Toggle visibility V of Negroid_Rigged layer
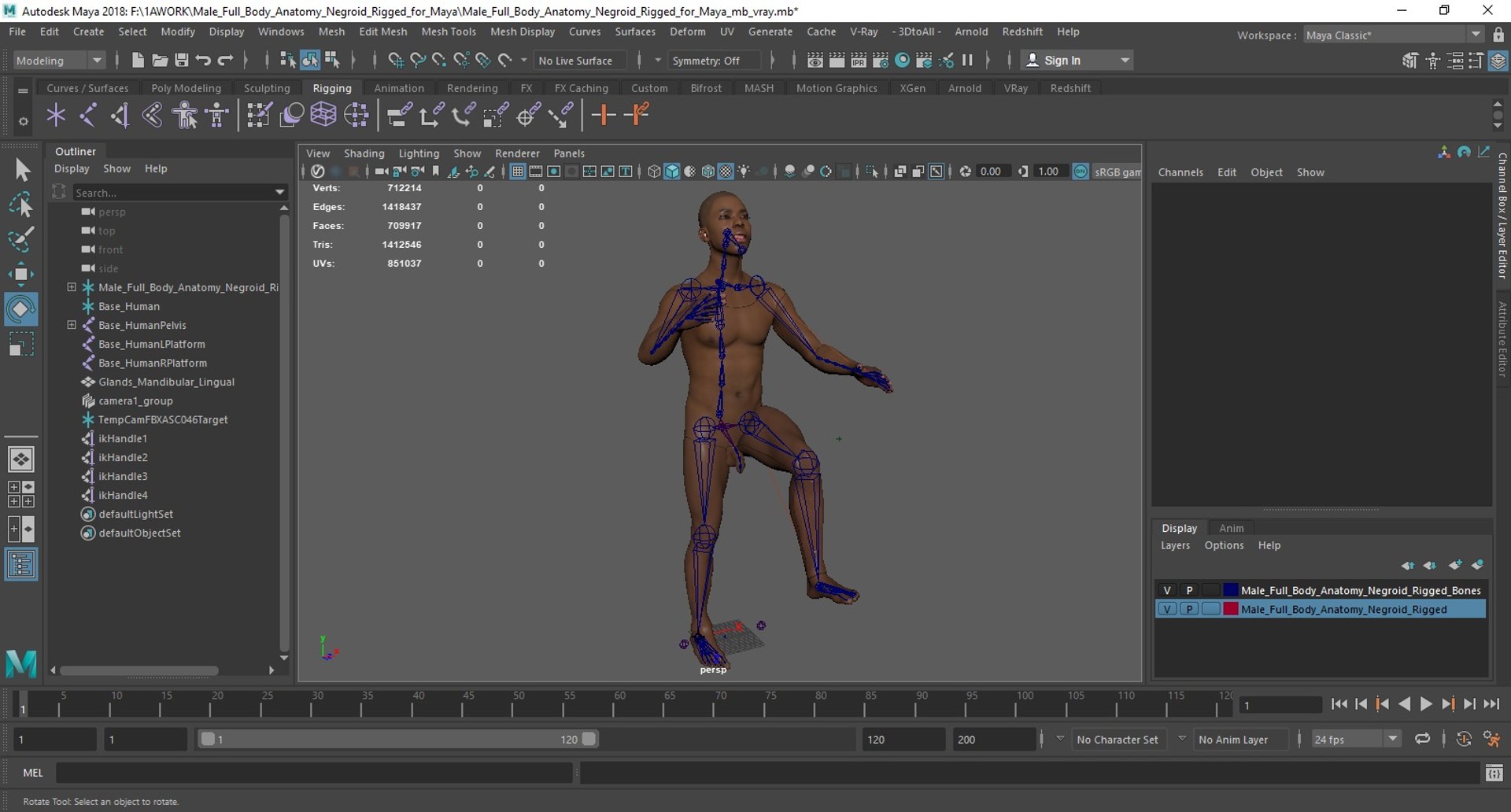Screen dimensions: 1511x812 point(1167,609)
